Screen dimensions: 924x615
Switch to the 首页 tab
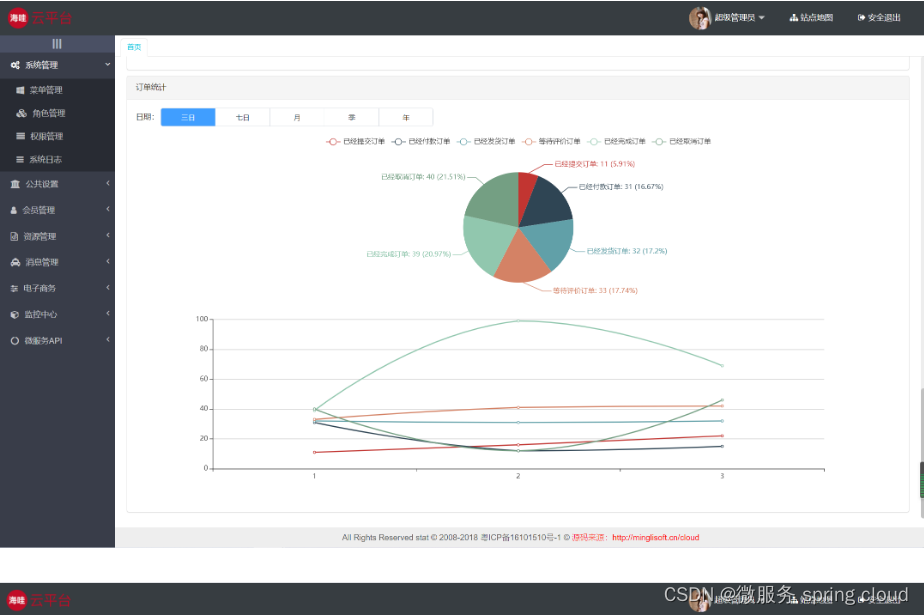coord(134,47)
